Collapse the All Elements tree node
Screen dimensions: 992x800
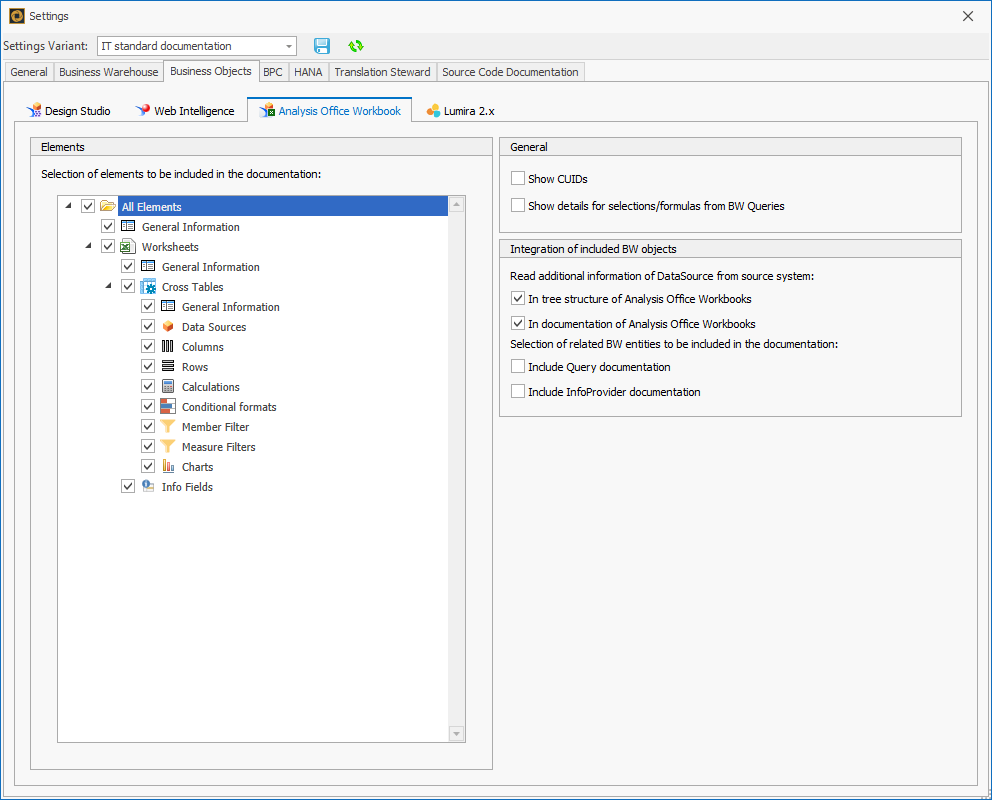coord(68,205)
